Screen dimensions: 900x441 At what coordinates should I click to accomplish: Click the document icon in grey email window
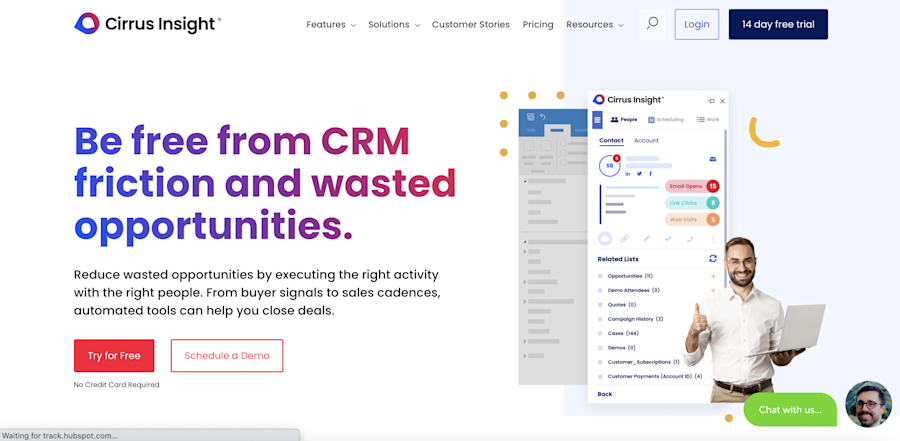(x=530, y=117)
